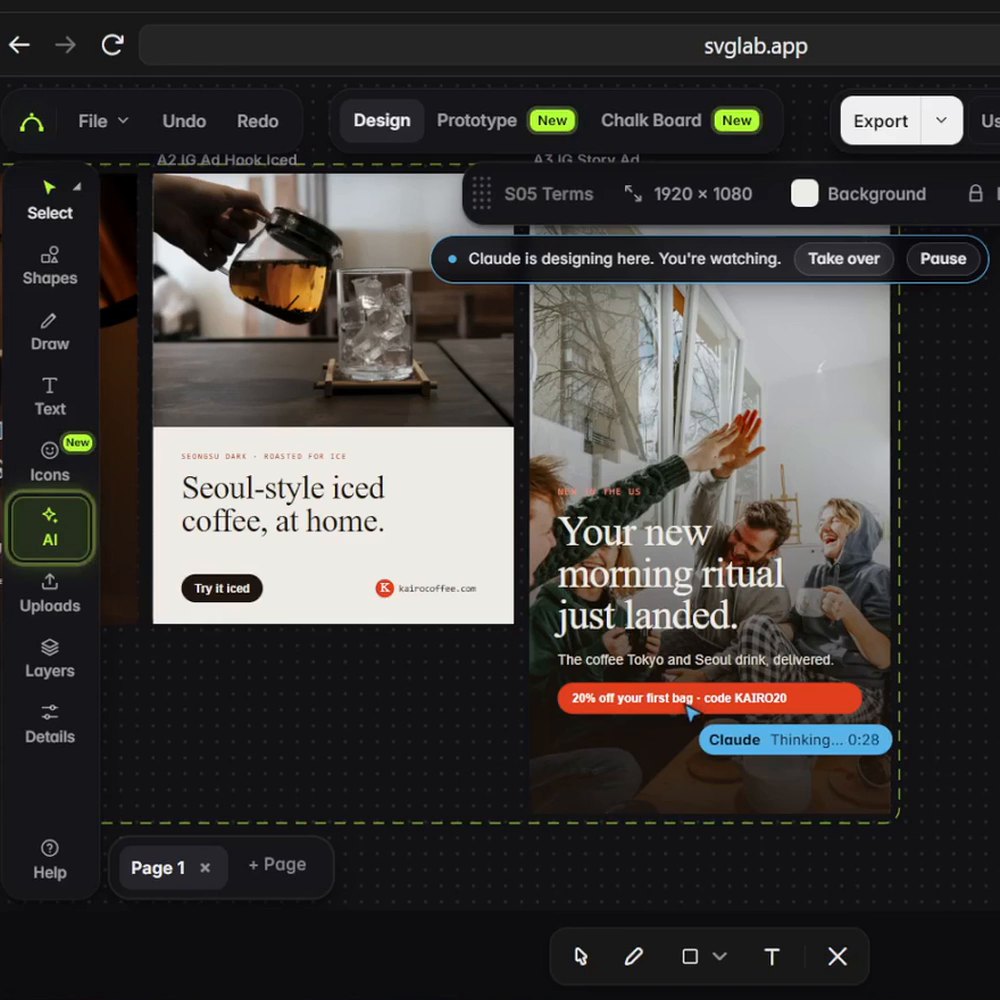
Task: Pause Claude's designing session
Action: 943,258
